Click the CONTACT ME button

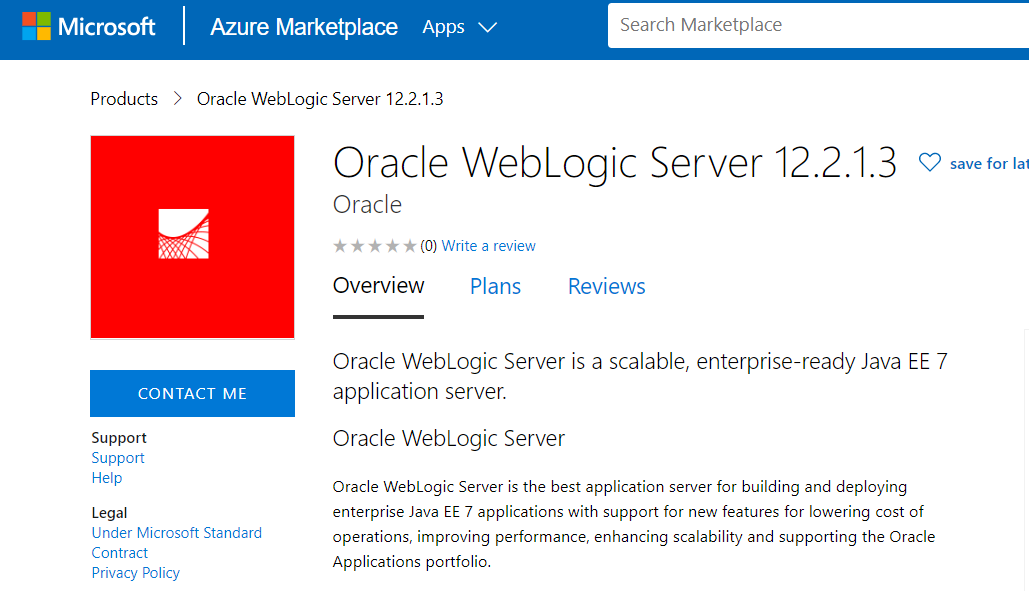[x=192, y=394]
